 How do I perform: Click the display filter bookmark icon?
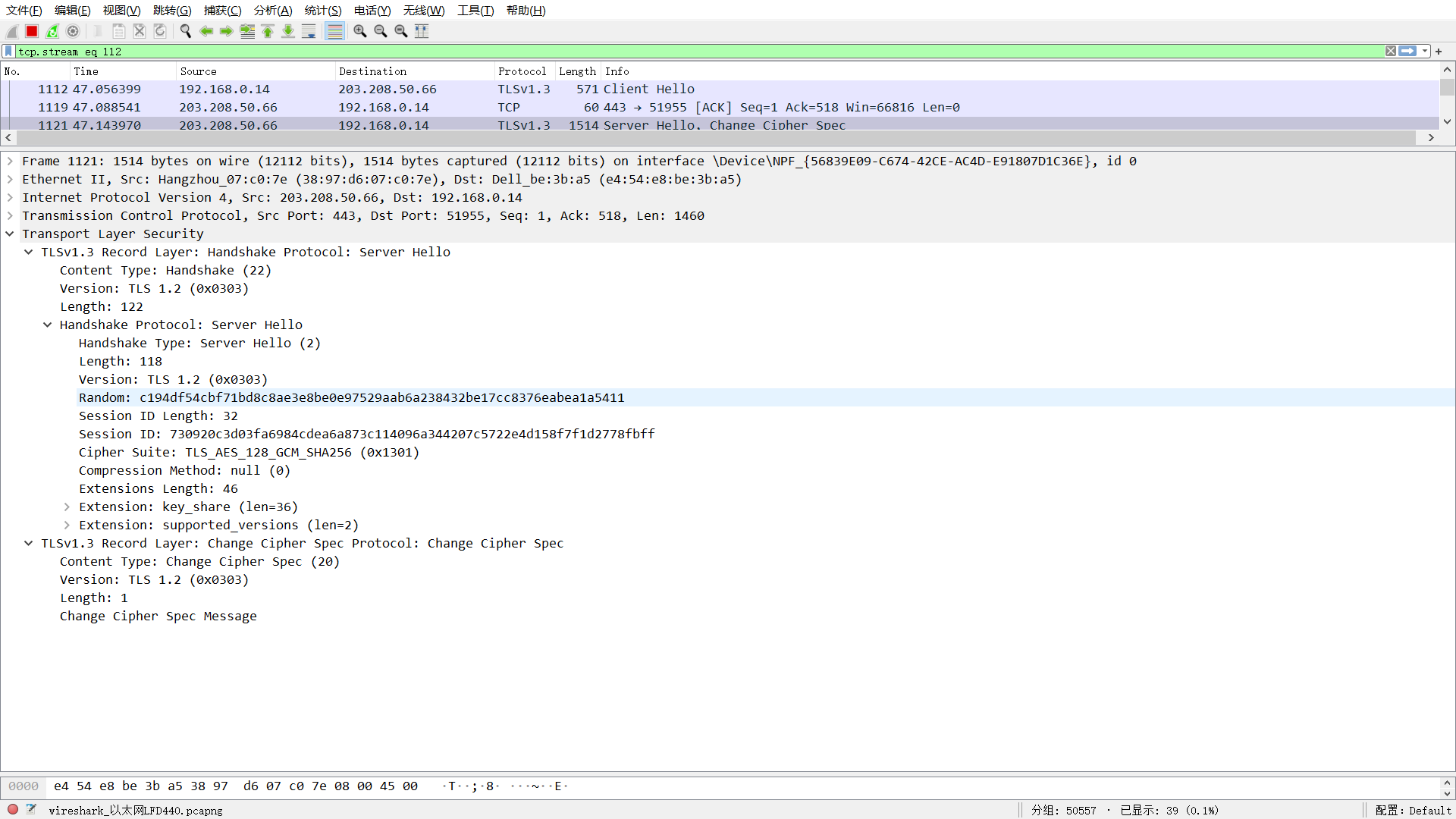(x=8, y=52)
